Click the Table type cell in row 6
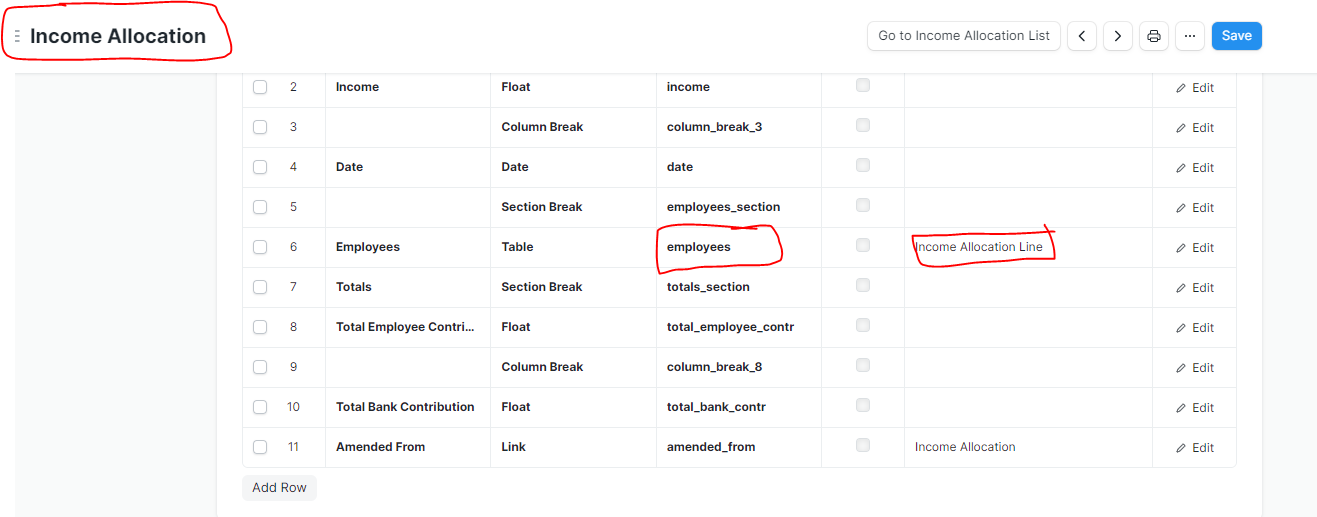 coord(573,247)
